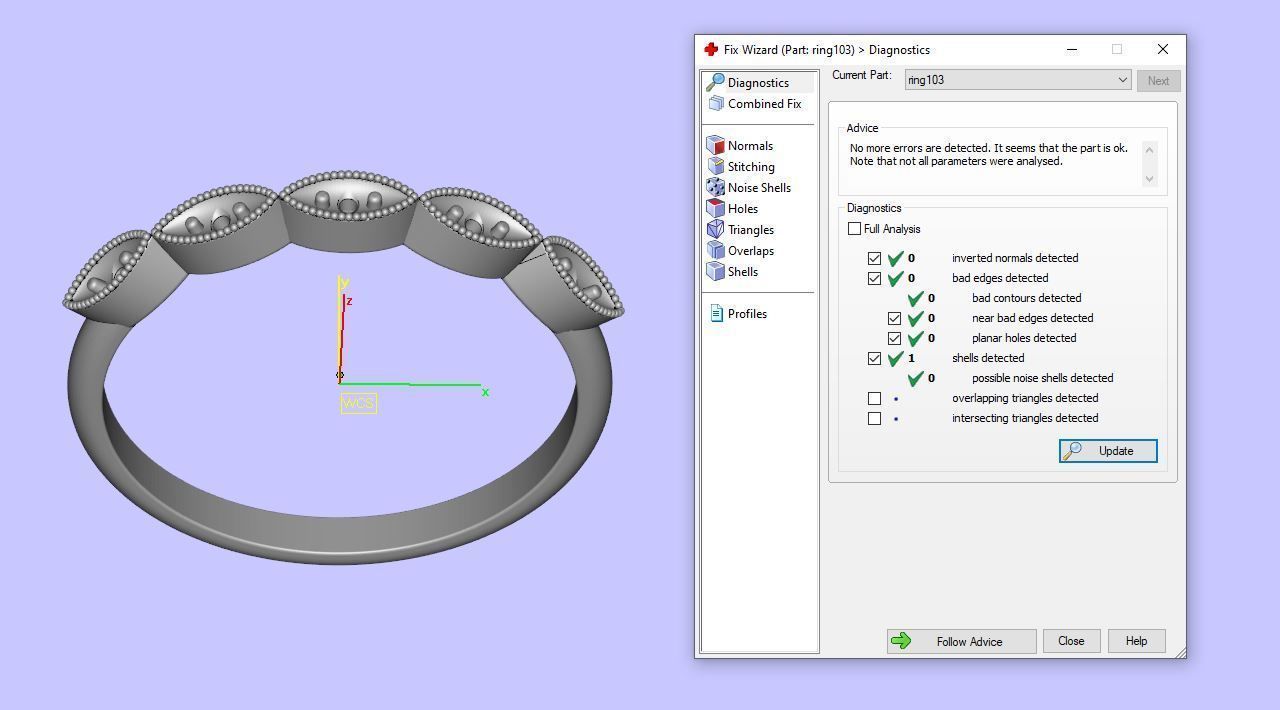This screenshot has height=710, width=1280.
Task: Select the Triangles tool icon
Action: click(x=715, y=230)
